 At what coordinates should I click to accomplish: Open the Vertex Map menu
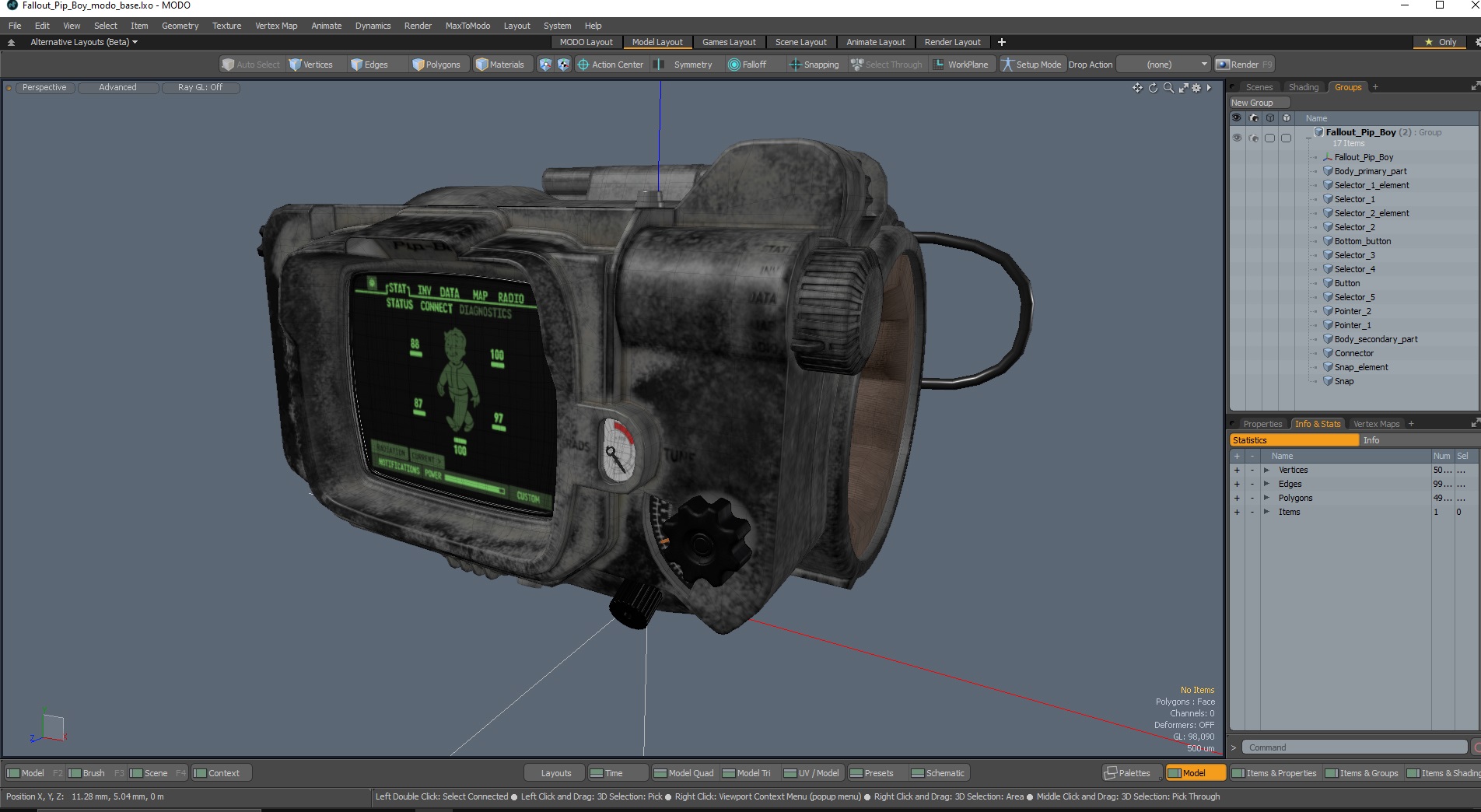(x=276, y=26)
